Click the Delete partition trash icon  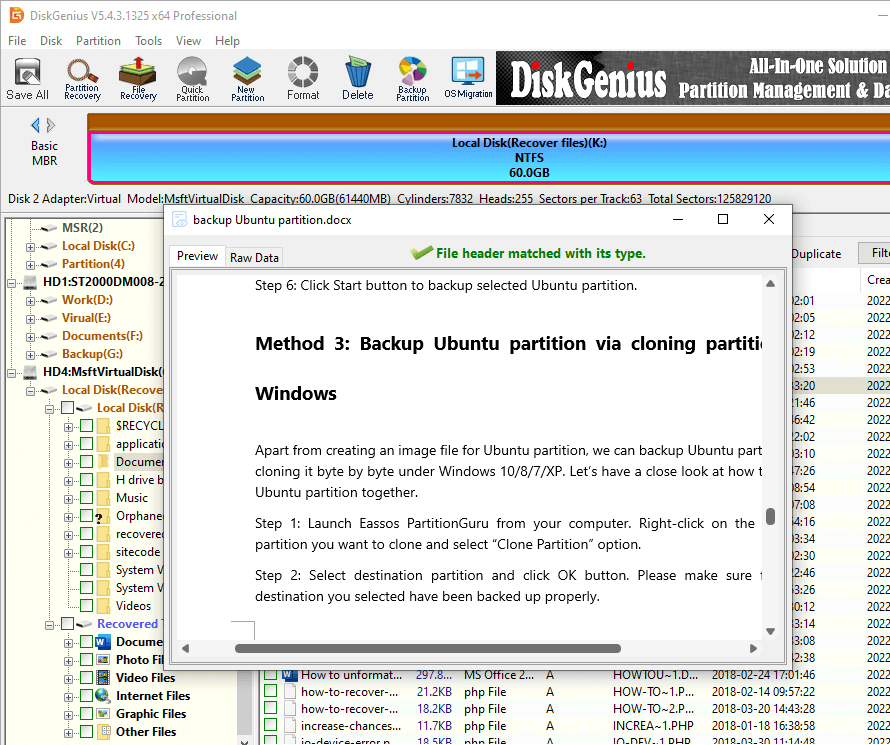coord(357,78)
